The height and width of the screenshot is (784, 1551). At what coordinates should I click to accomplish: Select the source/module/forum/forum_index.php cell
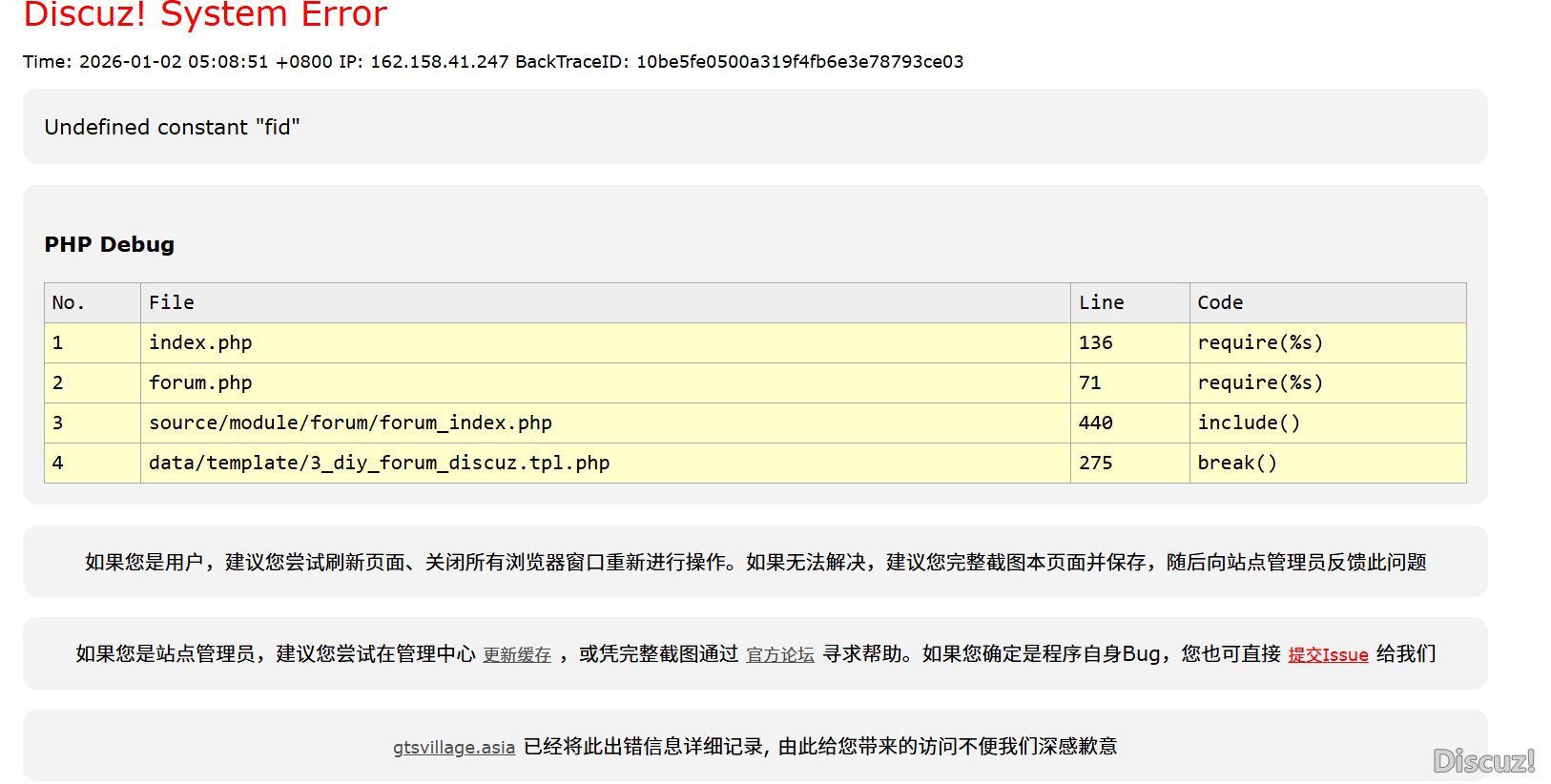(x=350, y=423)
